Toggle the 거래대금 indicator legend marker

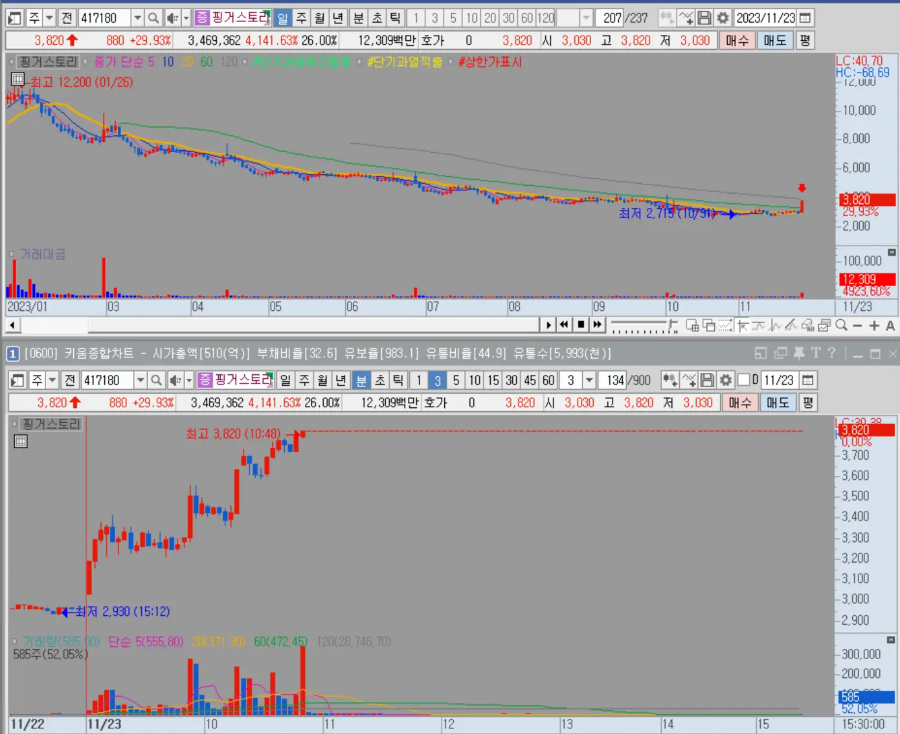click(x=11, y=254)
